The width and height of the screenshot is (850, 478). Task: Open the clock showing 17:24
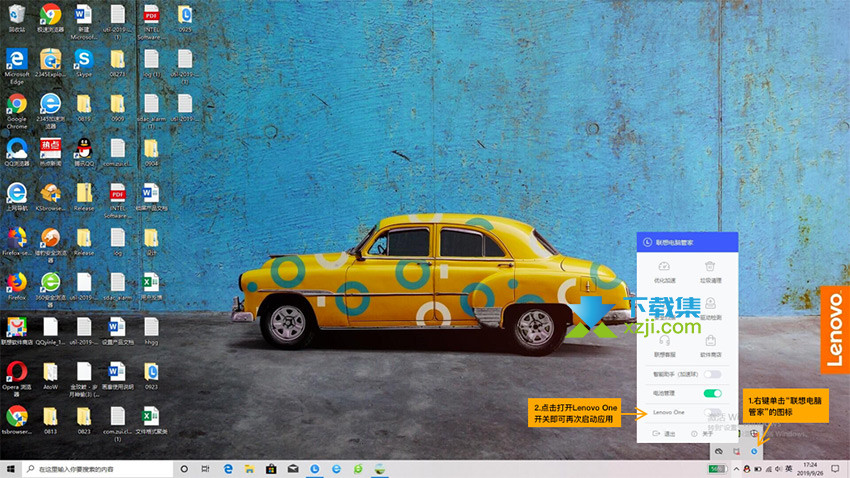click(x=810, y=469)
